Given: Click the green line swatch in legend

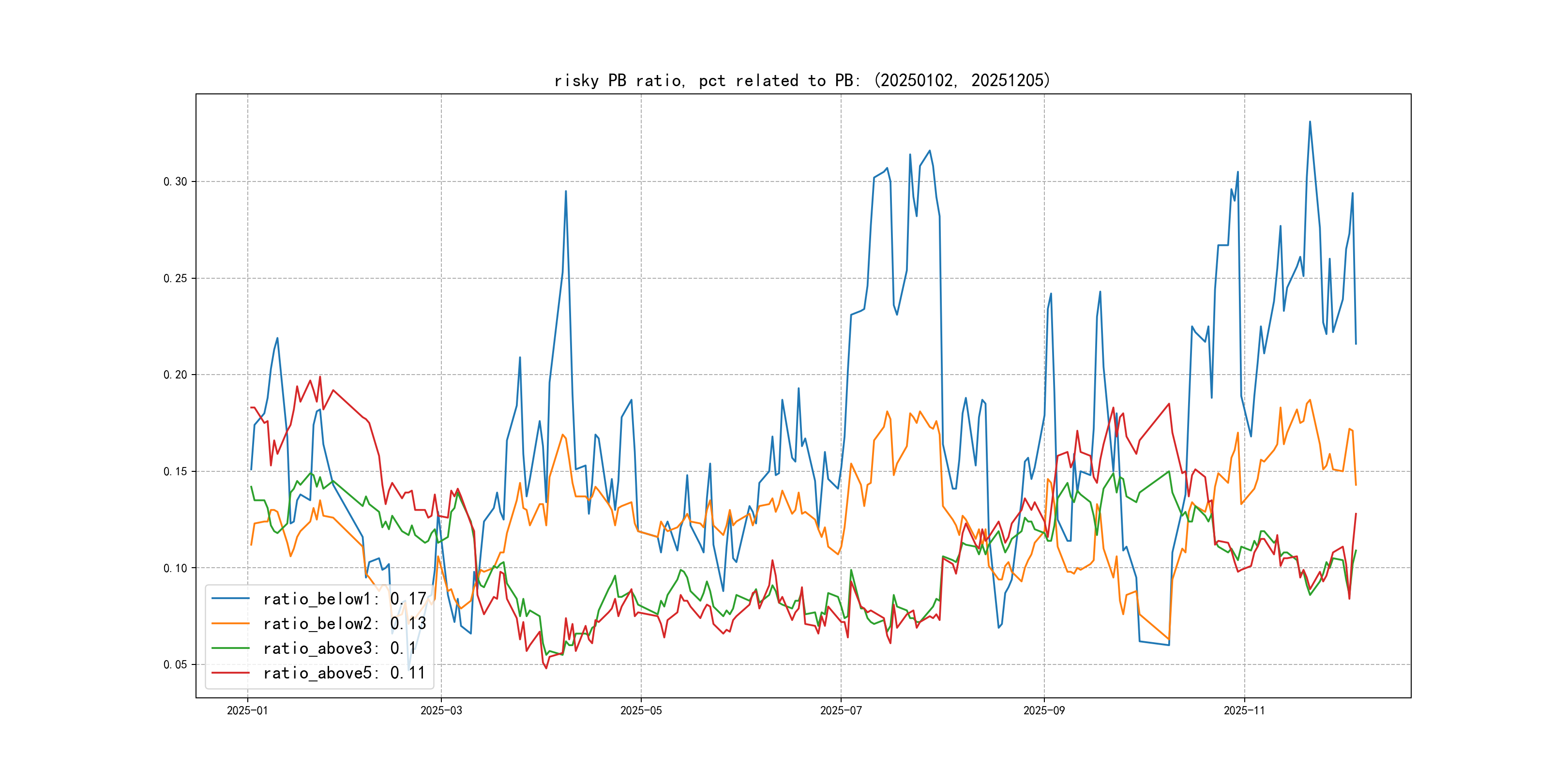Looking at the screenshot, I should pos(230,648).
